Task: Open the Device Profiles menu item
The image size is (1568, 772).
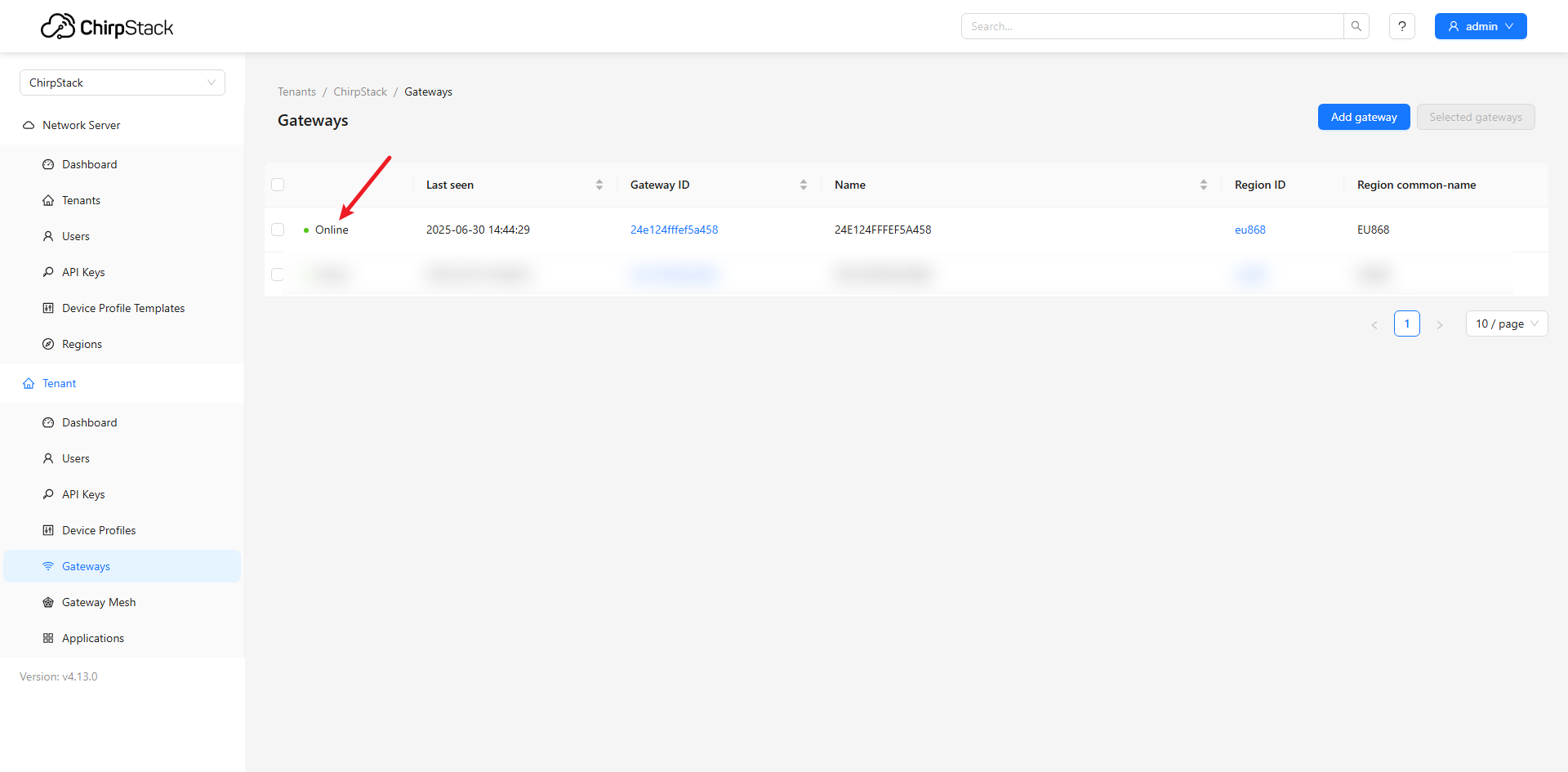Action: tap(122, 530)
